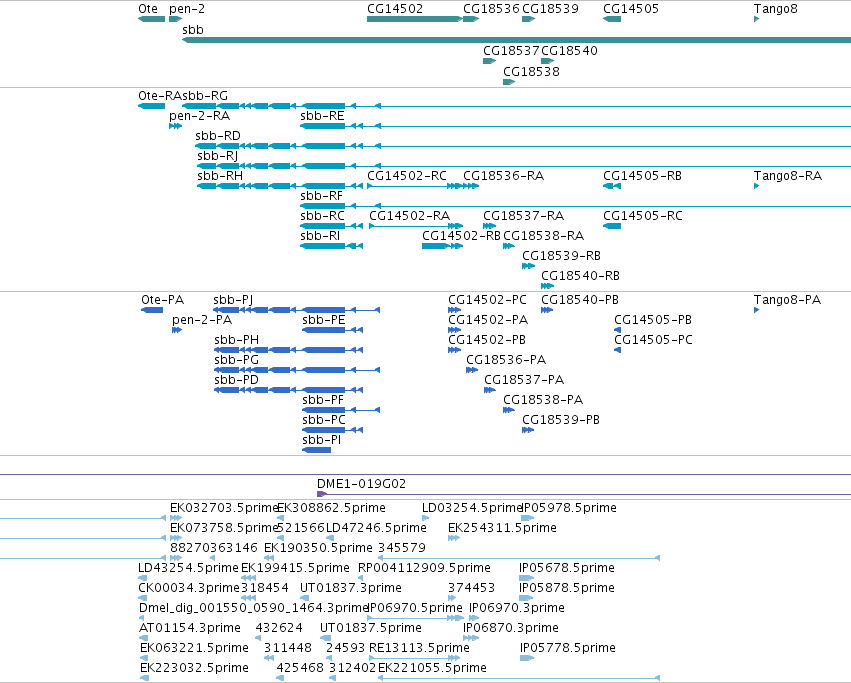Click the sbb-PG protein label
The image size is (851, 683).
point(237,361)
